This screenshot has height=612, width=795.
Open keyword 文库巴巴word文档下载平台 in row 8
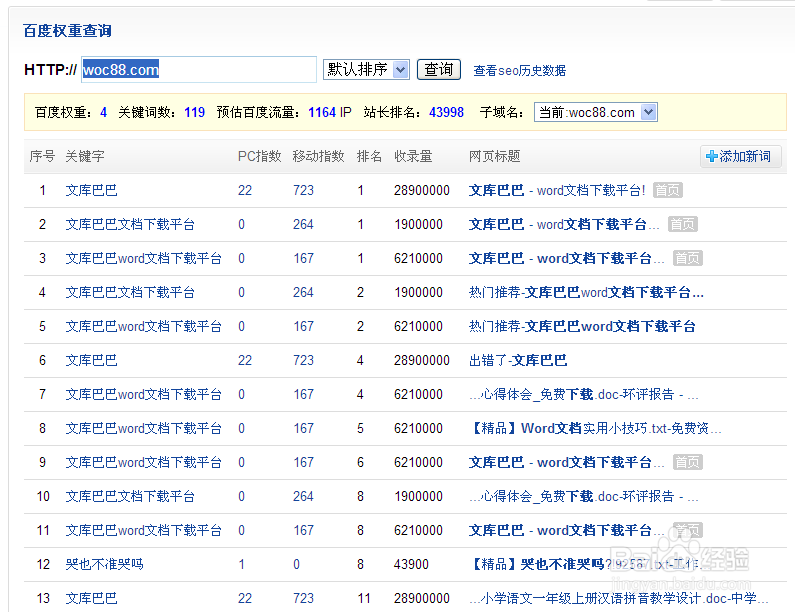click(143, 428)
